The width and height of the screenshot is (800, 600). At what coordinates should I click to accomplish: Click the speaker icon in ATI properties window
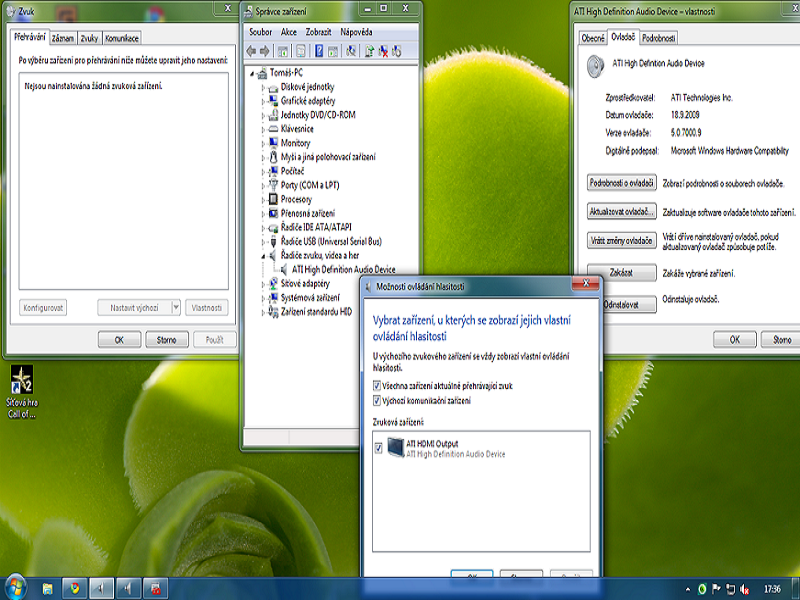click(x=595, y=66)
